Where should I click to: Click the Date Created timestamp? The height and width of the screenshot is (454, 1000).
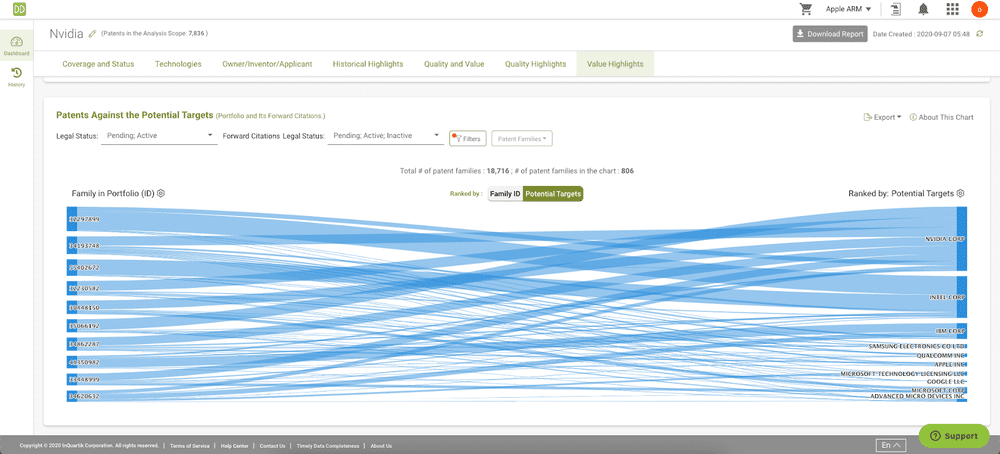pyautogui.click(x=922, y=34)
